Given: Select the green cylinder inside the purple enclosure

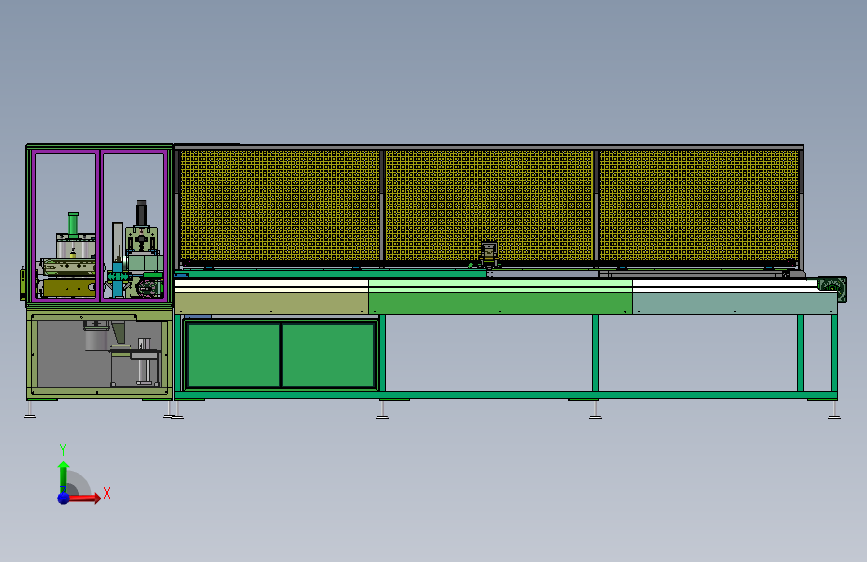Looking at the screenshot, I should point(73,224).
